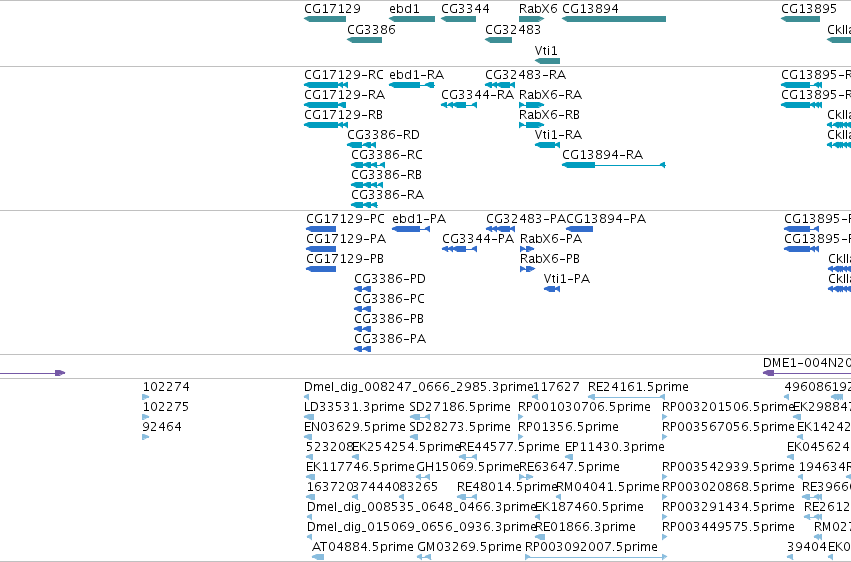Click the CG3386-PC protein label
The width and height of the screenshot is (851, 562).
[x=389, y=299]
